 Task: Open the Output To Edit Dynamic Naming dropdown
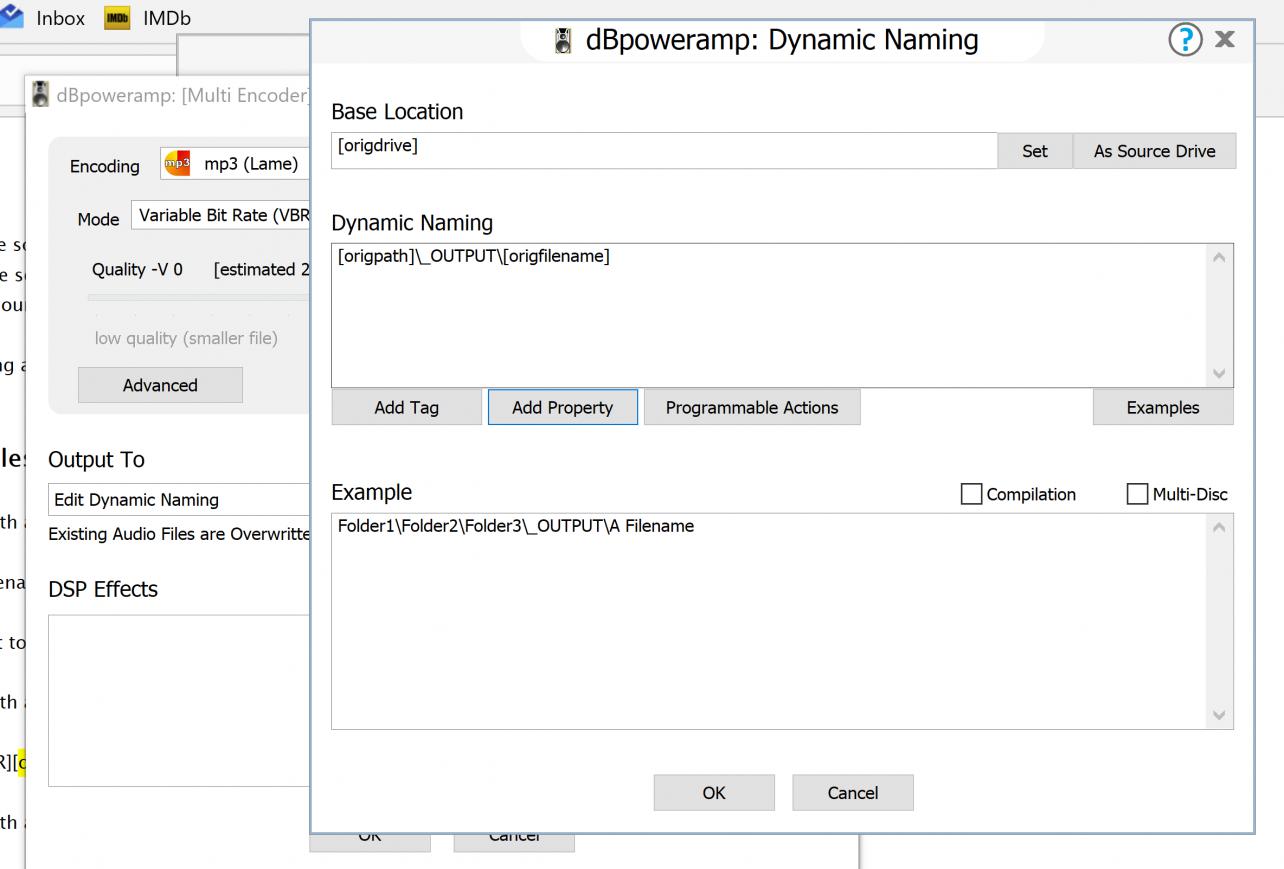[x=180, y=500]
